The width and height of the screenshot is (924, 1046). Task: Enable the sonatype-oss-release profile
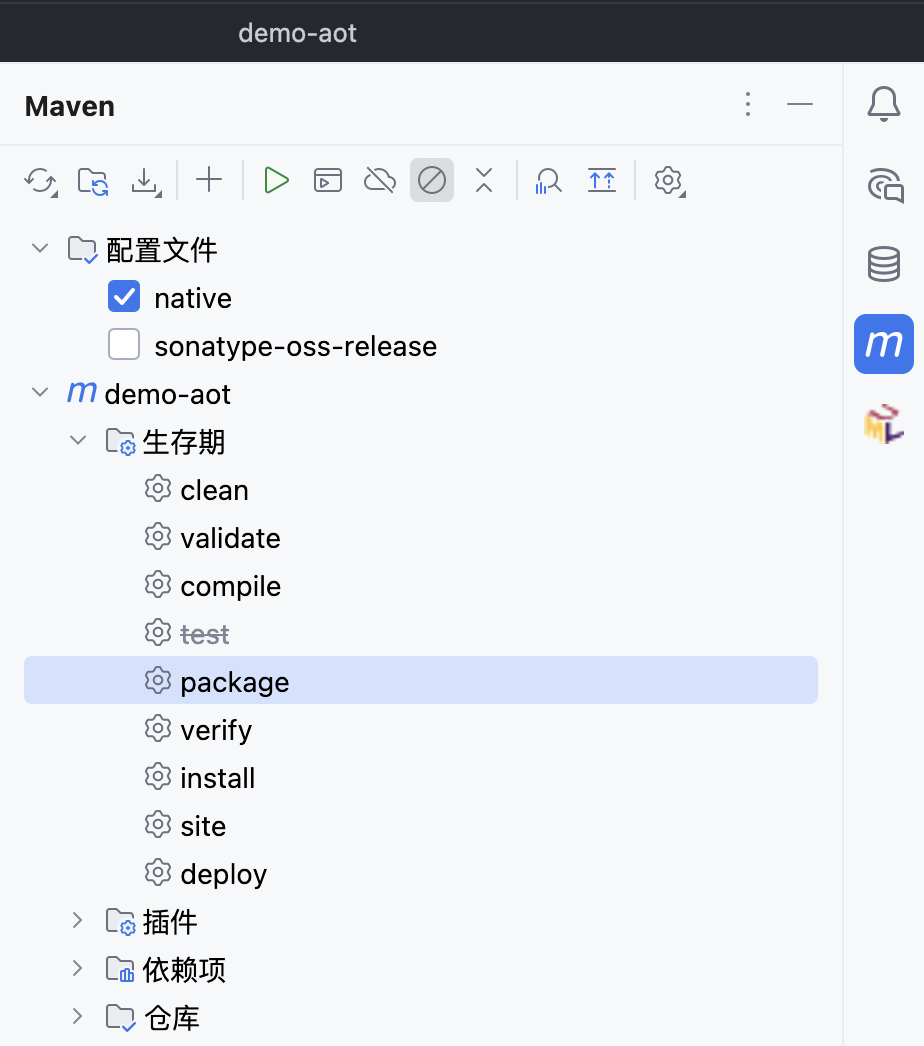coord(123,344)
